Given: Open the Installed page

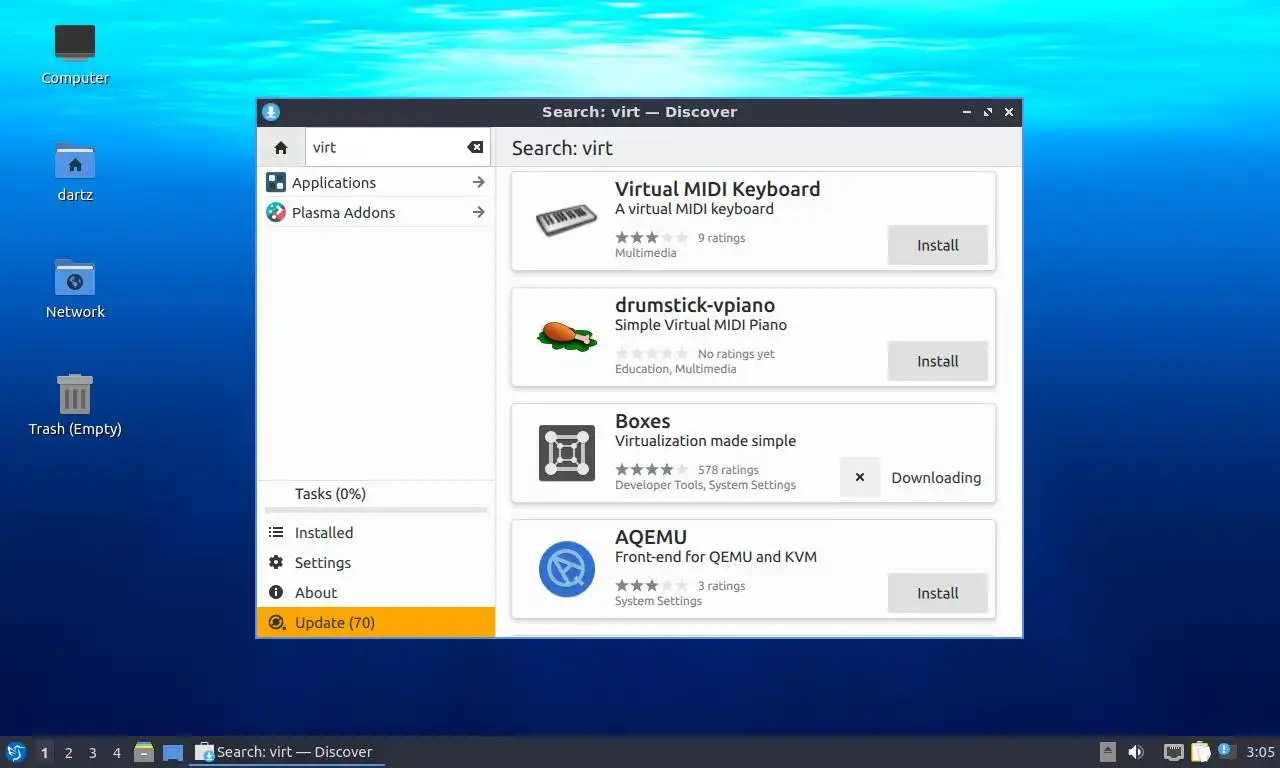Looking at the screenshot, I should 376,532.
